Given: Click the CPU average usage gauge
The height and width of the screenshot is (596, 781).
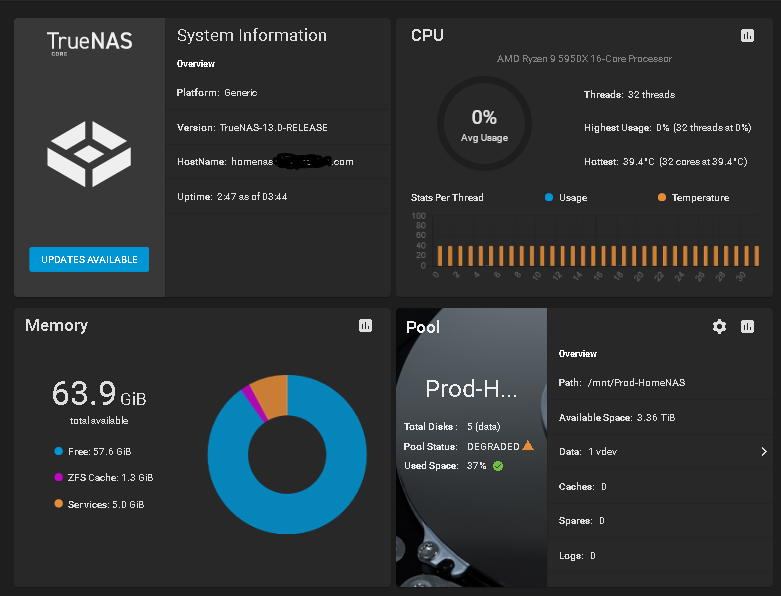Looking at the screenshot, I should pos(484,123).
